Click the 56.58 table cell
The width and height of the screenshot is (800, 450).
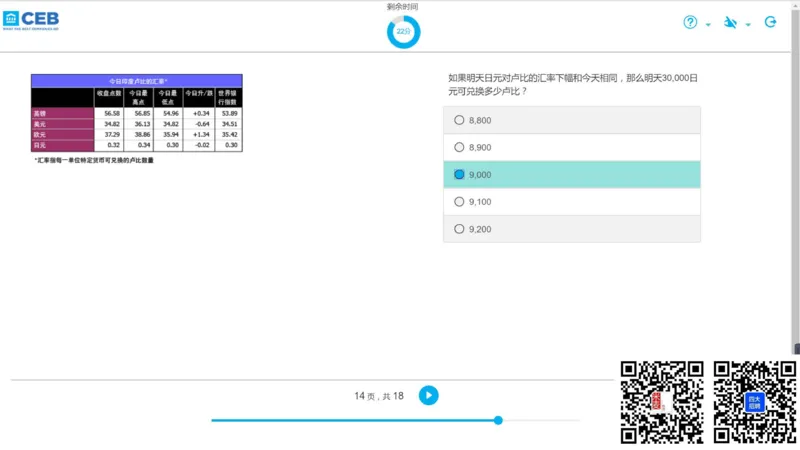coord(109,113)
